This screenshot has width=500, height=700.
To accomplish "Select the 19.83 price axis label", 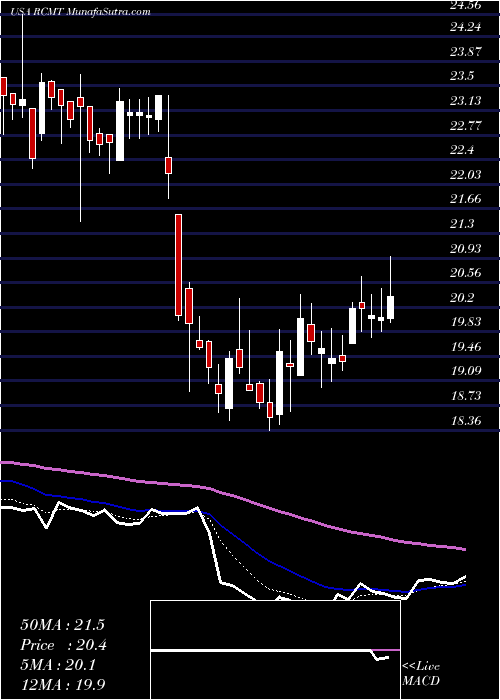I will (x=466, y=322).
